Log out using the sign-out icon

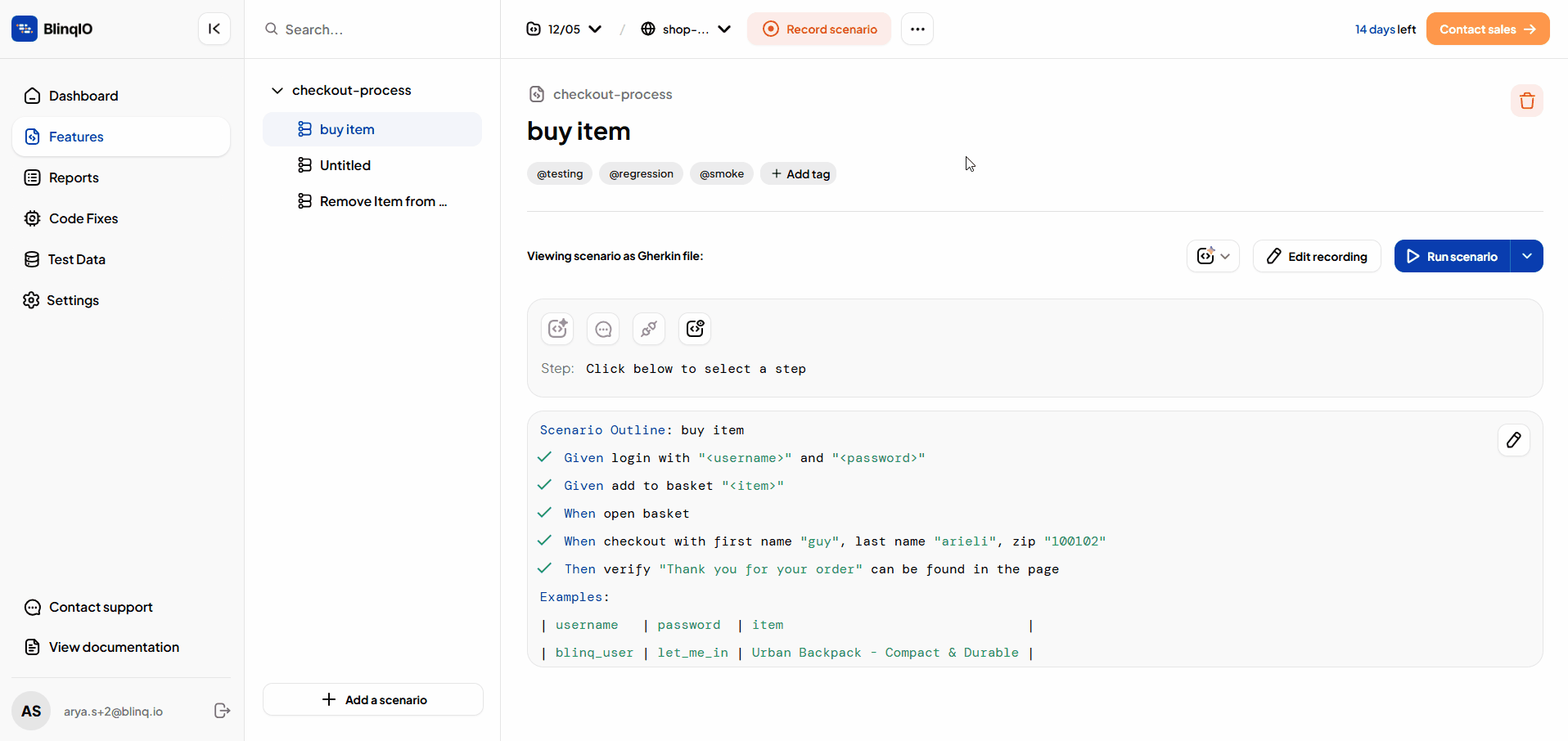[x=222, y=711]
